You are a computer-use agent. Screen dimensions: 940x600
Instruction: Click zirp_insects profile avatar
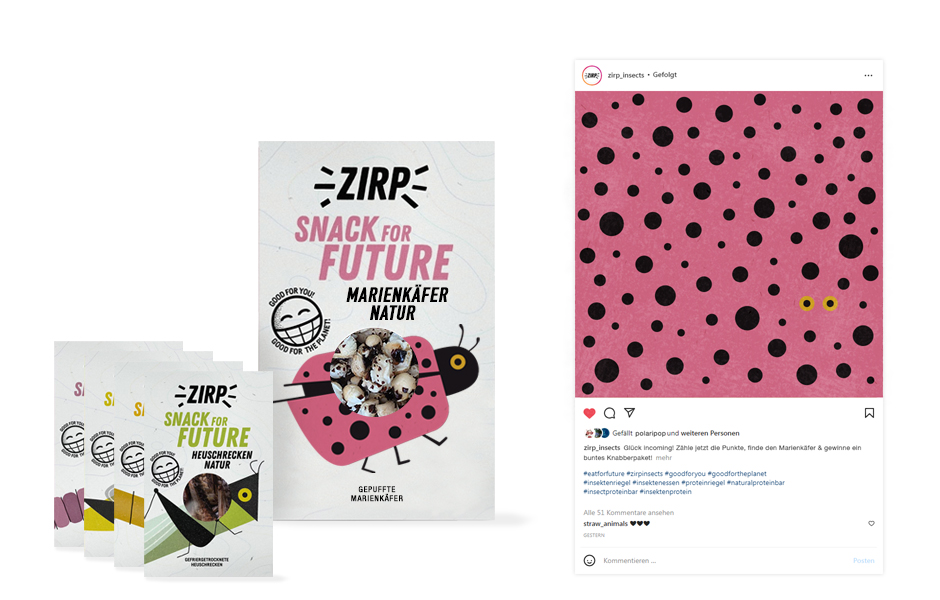[592, 76]
